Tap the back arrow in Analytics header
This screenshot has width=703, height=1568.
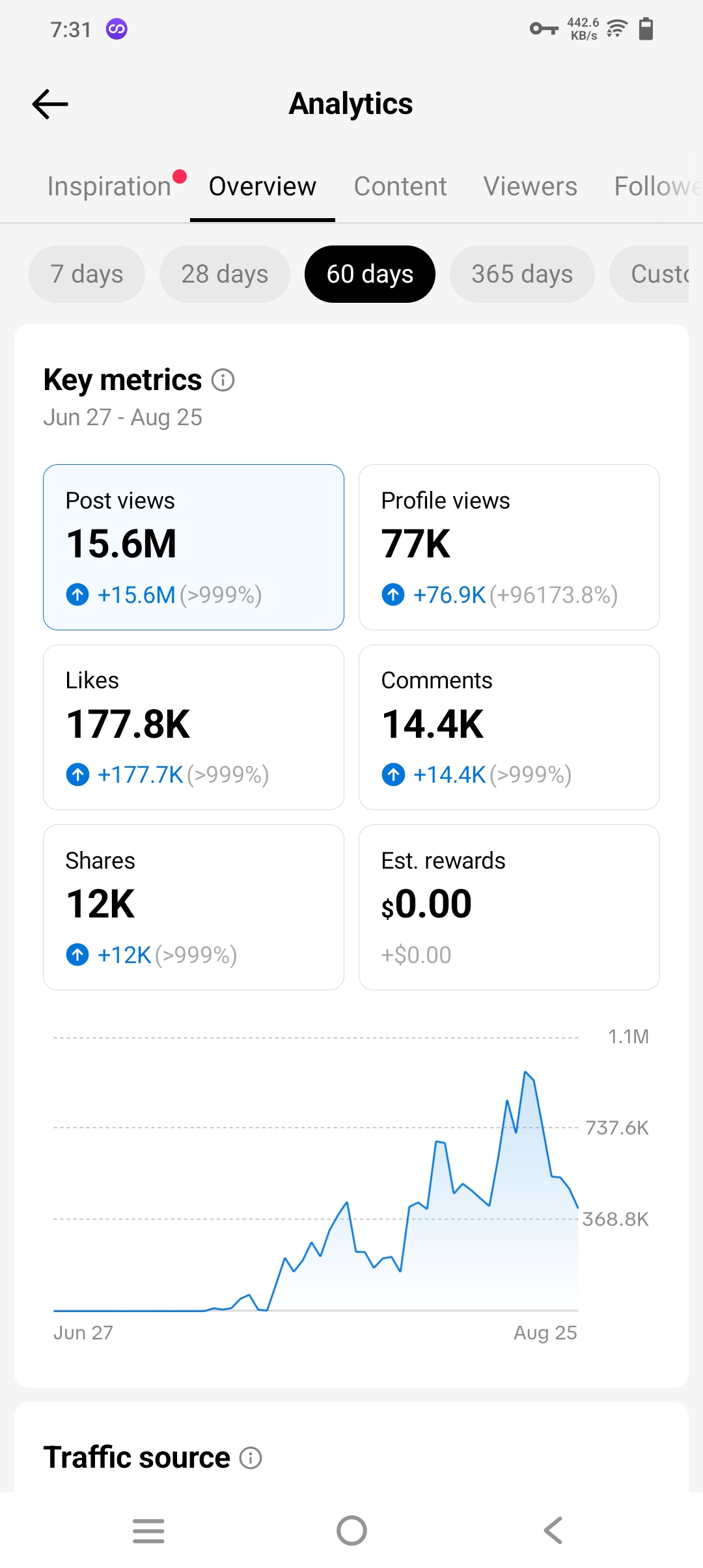[50, 104]
